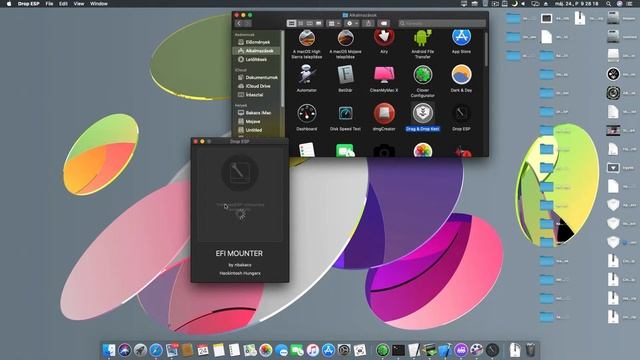Viewport: 640px width, 360px height.
Task: Open Finder from the Dock
Action: point(109,350)
